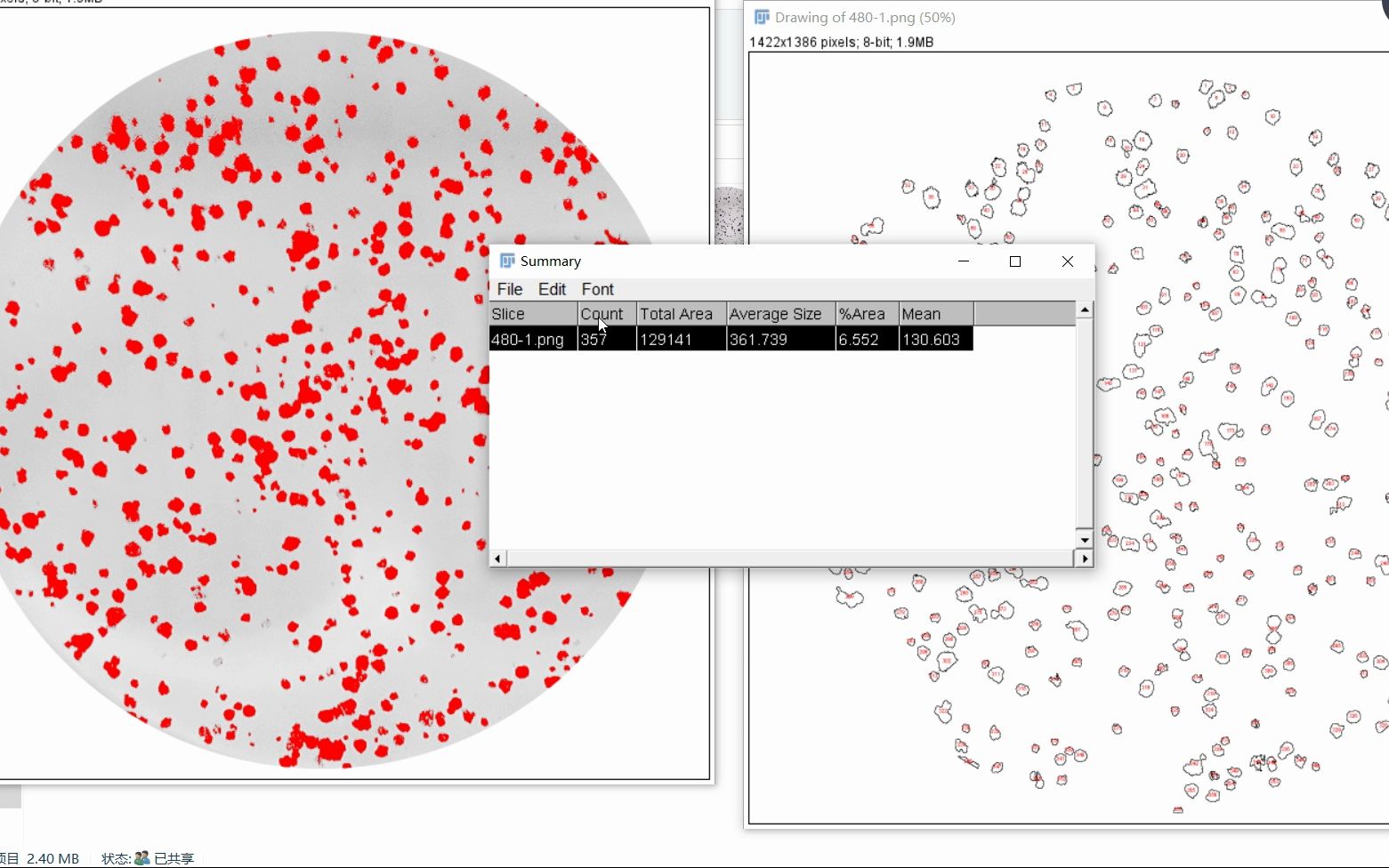The image size is (1389, 868).
Task: Click the Mean column header
Action: [936, 314]
